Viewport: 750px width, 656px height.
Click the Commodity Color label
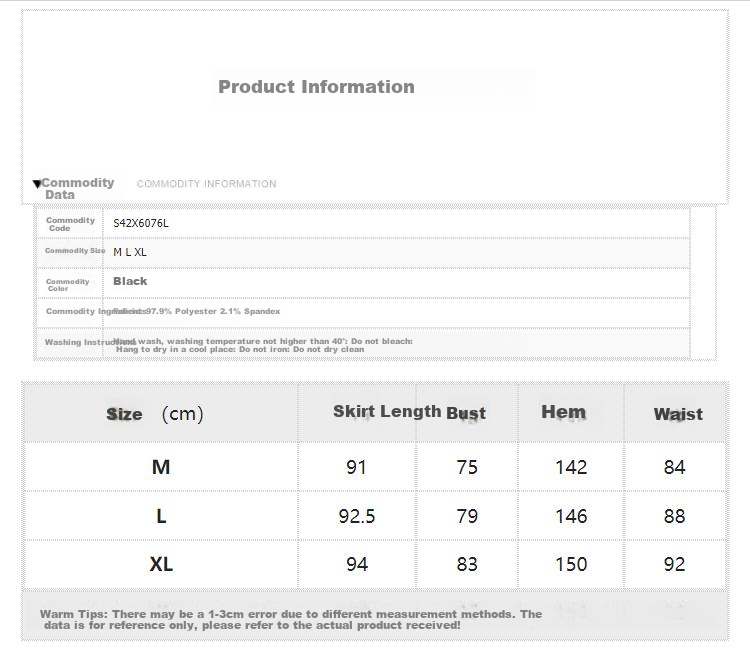pos(67,285)
